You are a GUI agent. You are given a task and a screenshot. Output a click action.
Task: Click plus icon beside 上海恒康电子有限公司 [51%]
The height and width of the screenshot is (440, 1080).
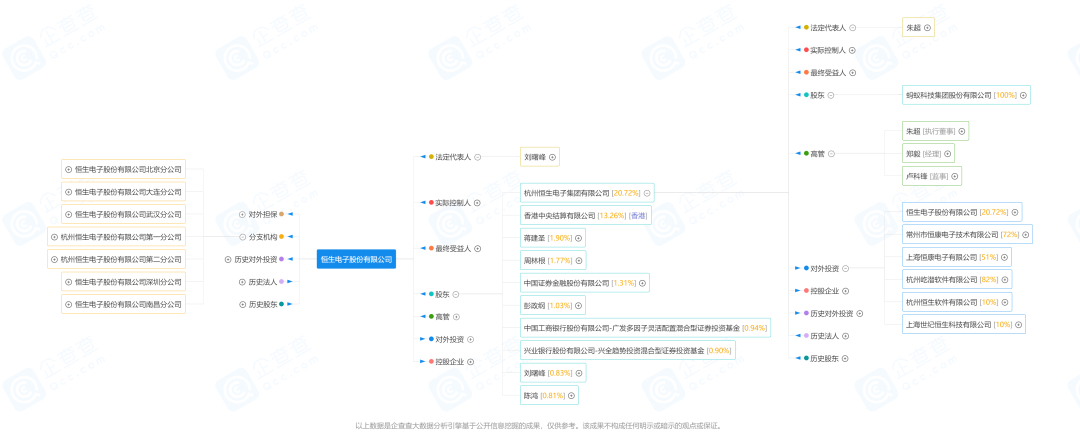[x=1004, y=257]
